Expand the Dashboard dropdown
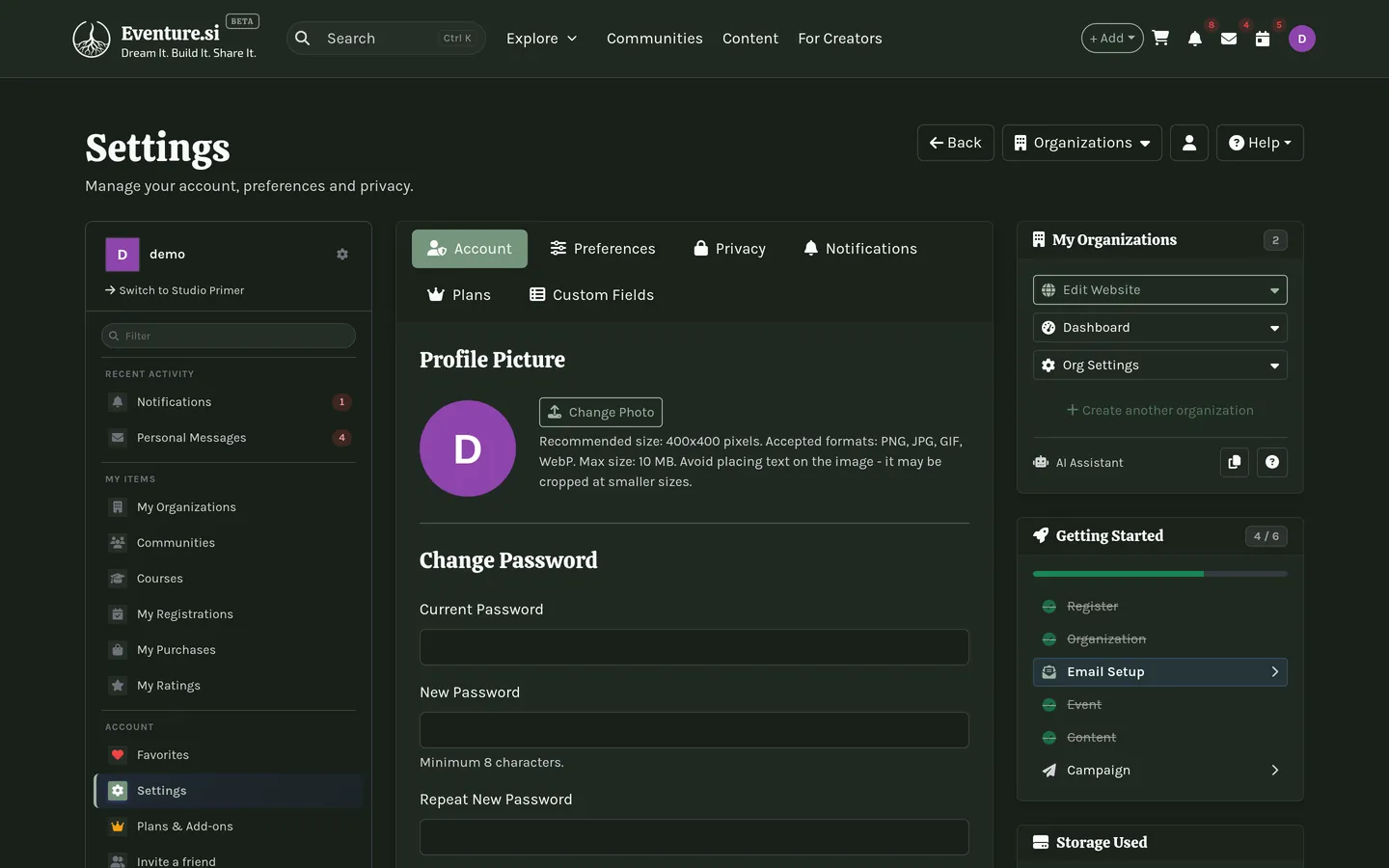Screen dimensions: 1389x868 click(1160, 328)
